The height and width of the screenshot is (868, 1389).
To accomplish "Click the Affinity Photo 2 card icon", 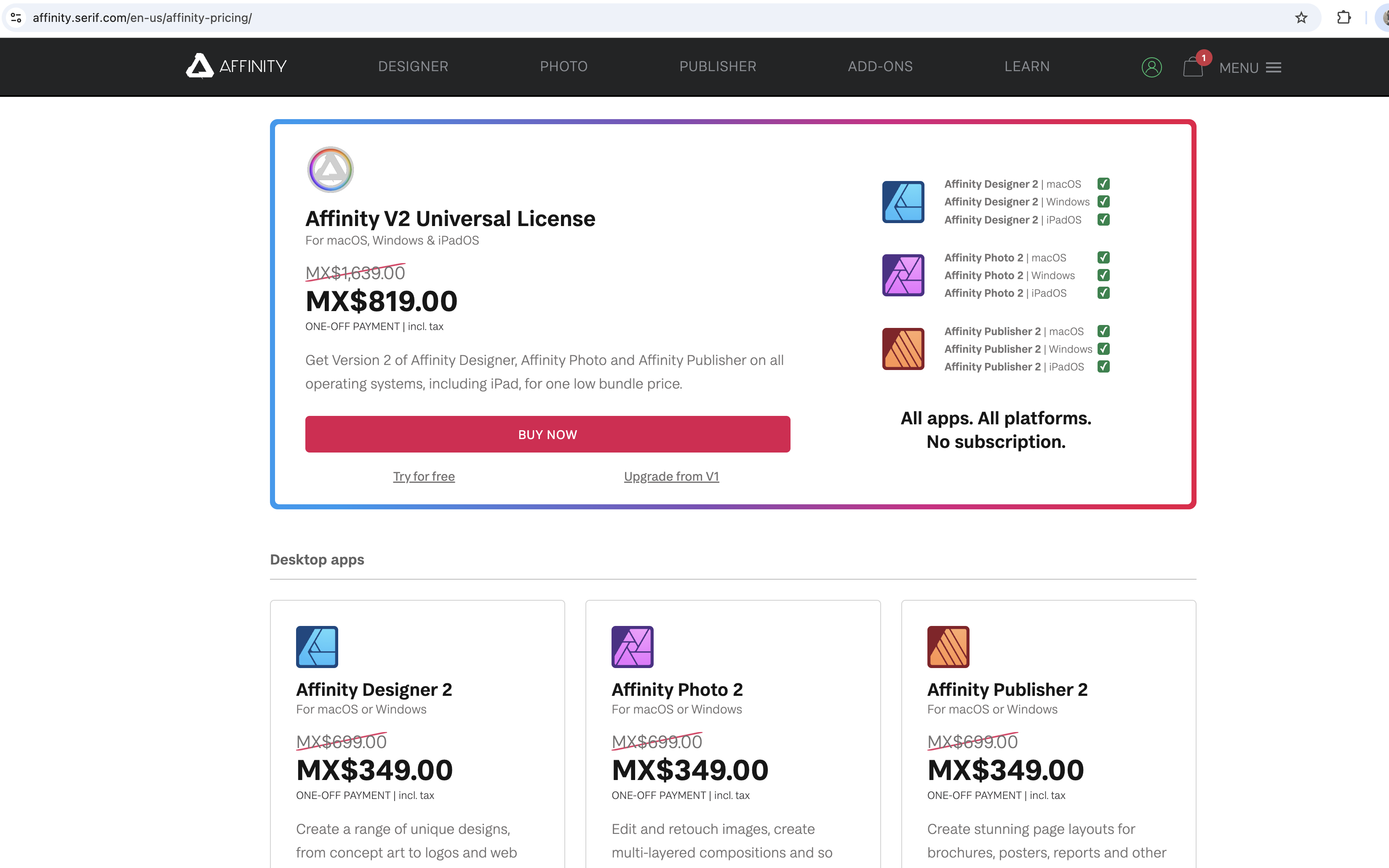I will pyautogui.click(x=633, y=647).
